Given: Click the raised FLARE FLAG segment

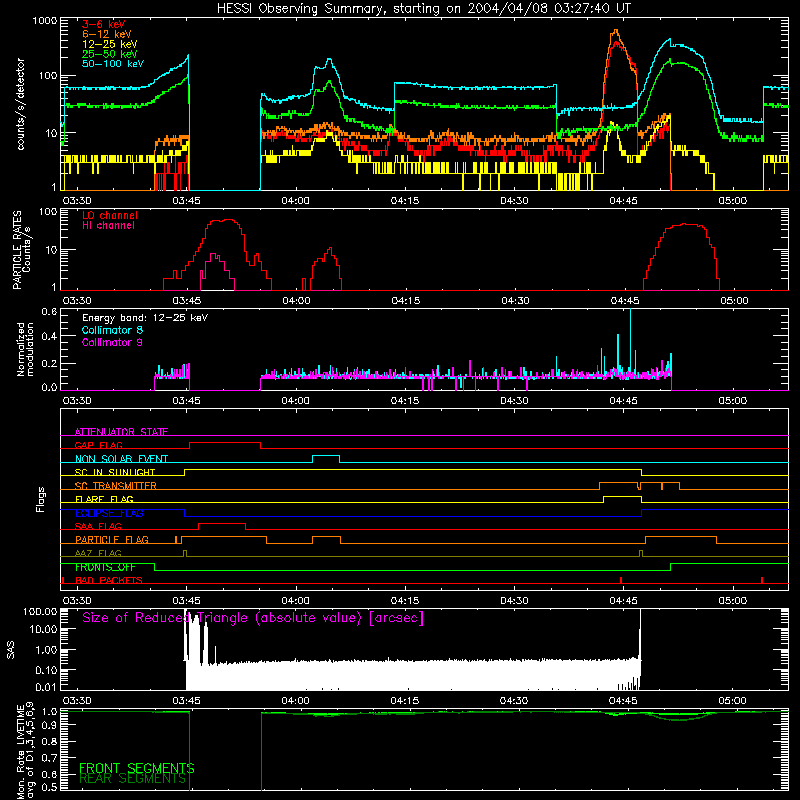Looking at the screenshot, I should [x=622, y=496].
